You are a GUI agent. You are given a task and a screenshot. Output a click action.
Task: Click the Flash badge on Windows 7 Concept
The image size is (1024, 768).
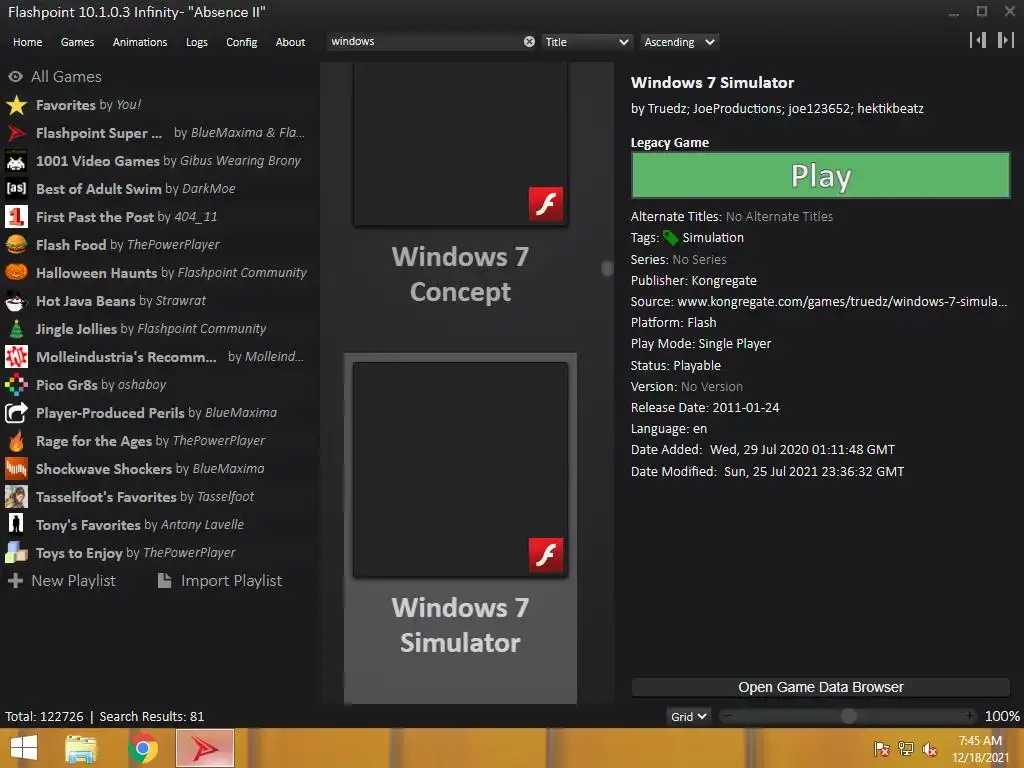546,204
